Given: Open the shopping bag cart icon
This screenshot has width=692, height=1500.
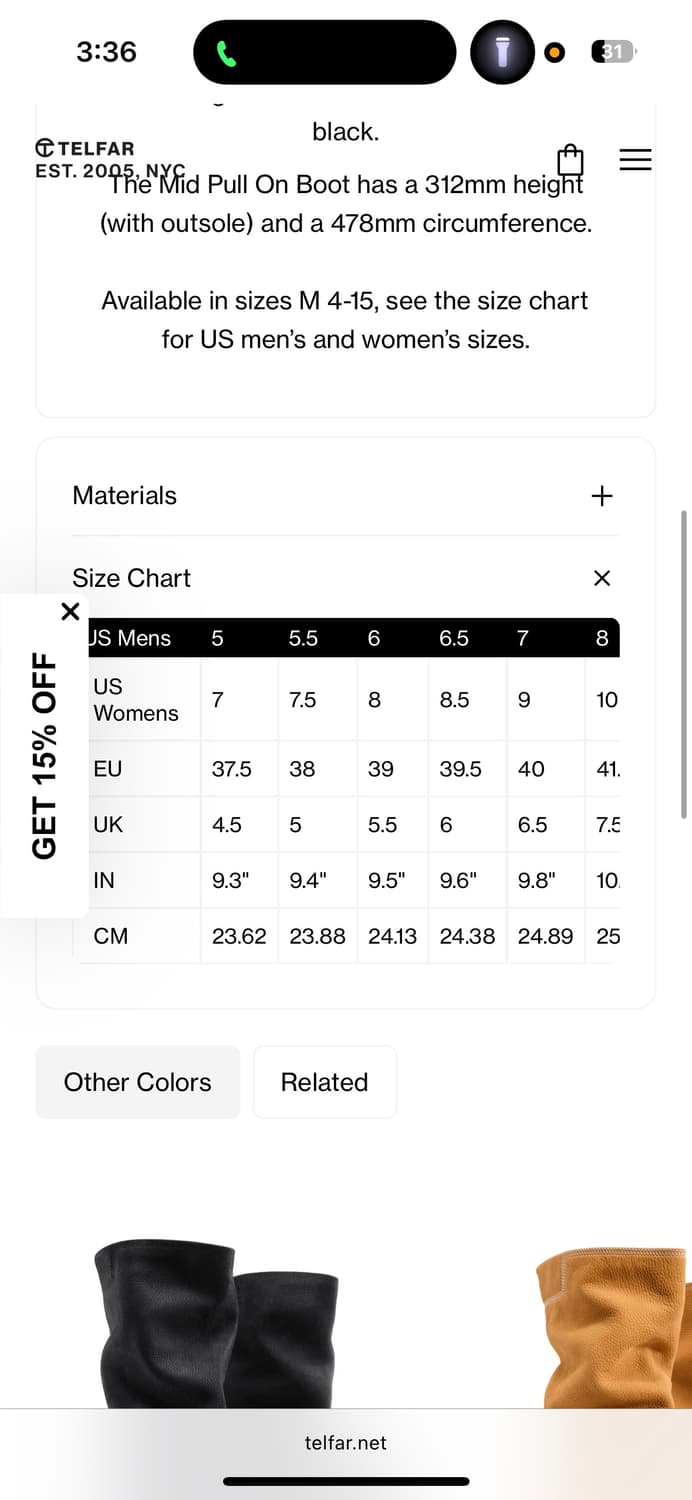Looking at the screenshot, I should [x=570, y=160].
